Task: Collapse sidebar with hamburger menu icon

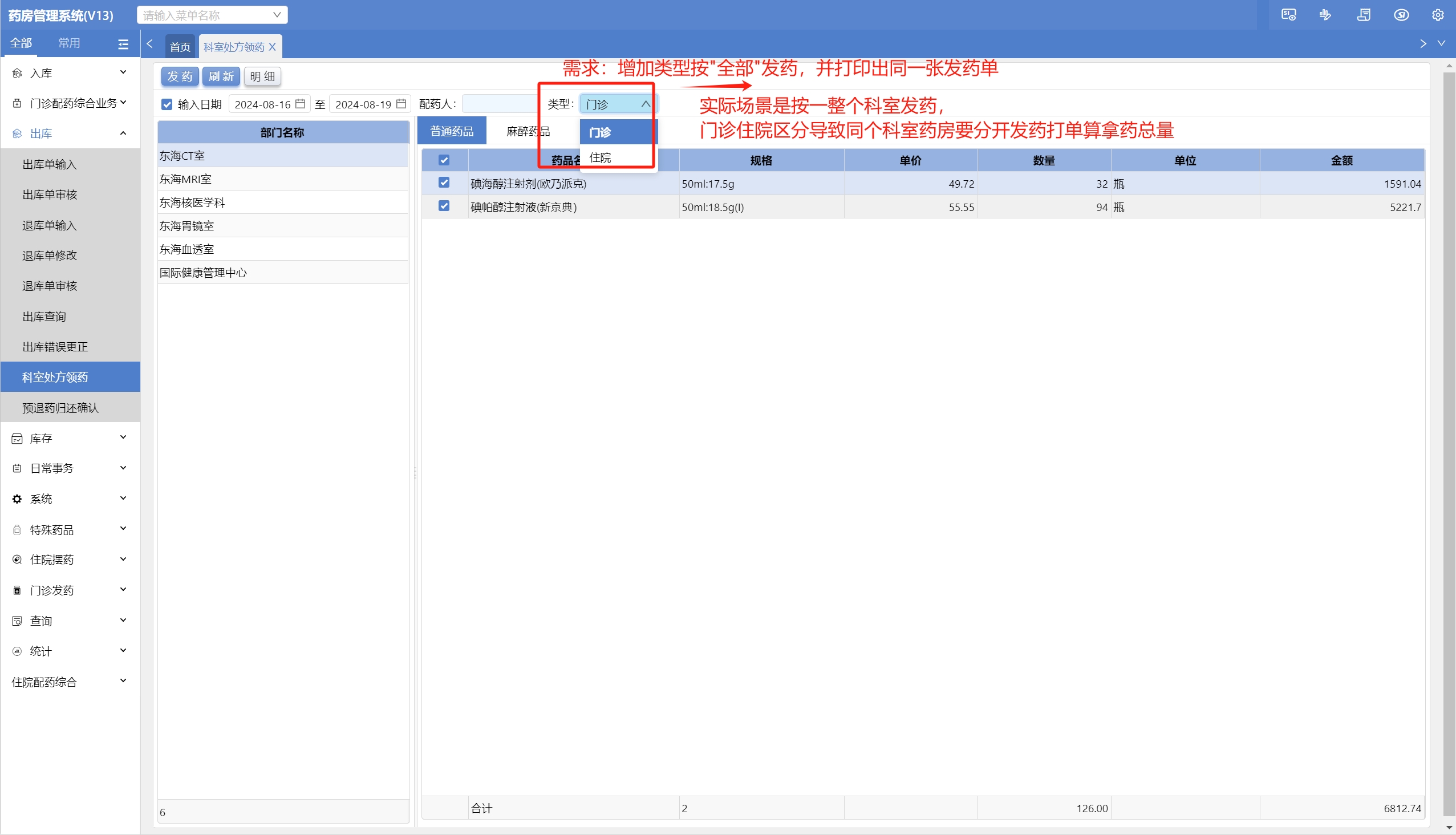Action: click(123, 44)
